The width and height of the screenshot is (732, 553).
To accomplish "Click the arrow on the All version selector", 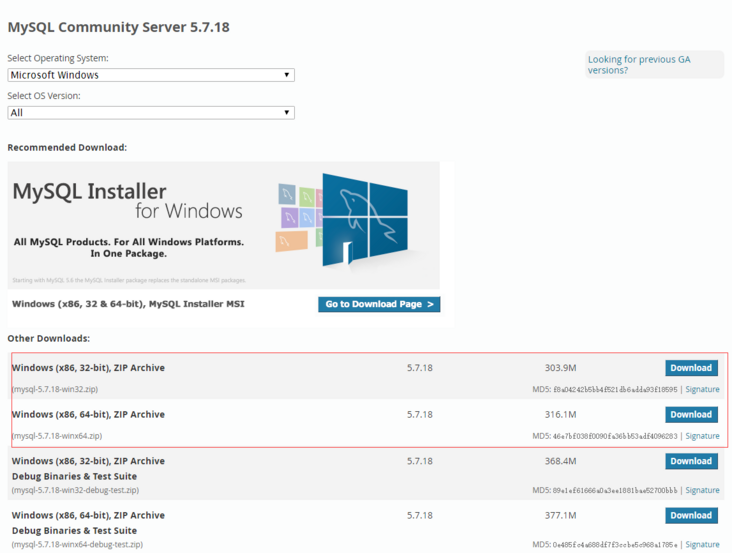I will click(287, 113).
